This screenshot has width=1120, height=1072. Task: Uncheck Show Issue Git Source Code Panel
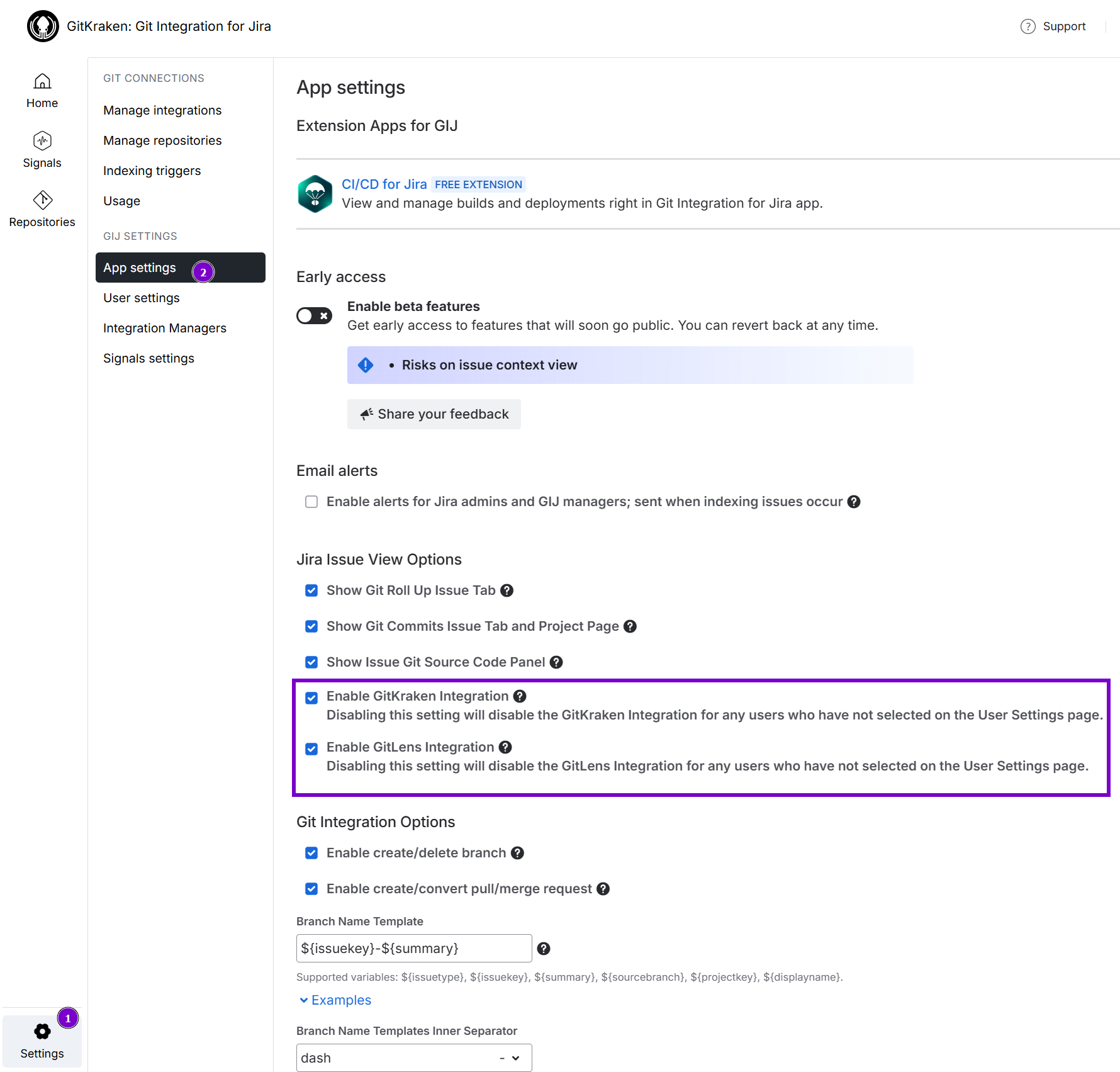[311, 662]
